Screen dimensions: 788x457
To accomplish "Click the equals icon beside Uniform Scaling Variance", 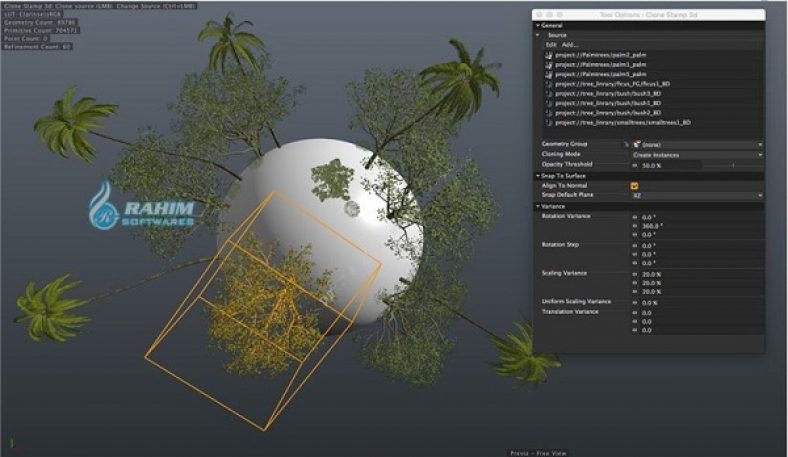I will tap(635, 303).
